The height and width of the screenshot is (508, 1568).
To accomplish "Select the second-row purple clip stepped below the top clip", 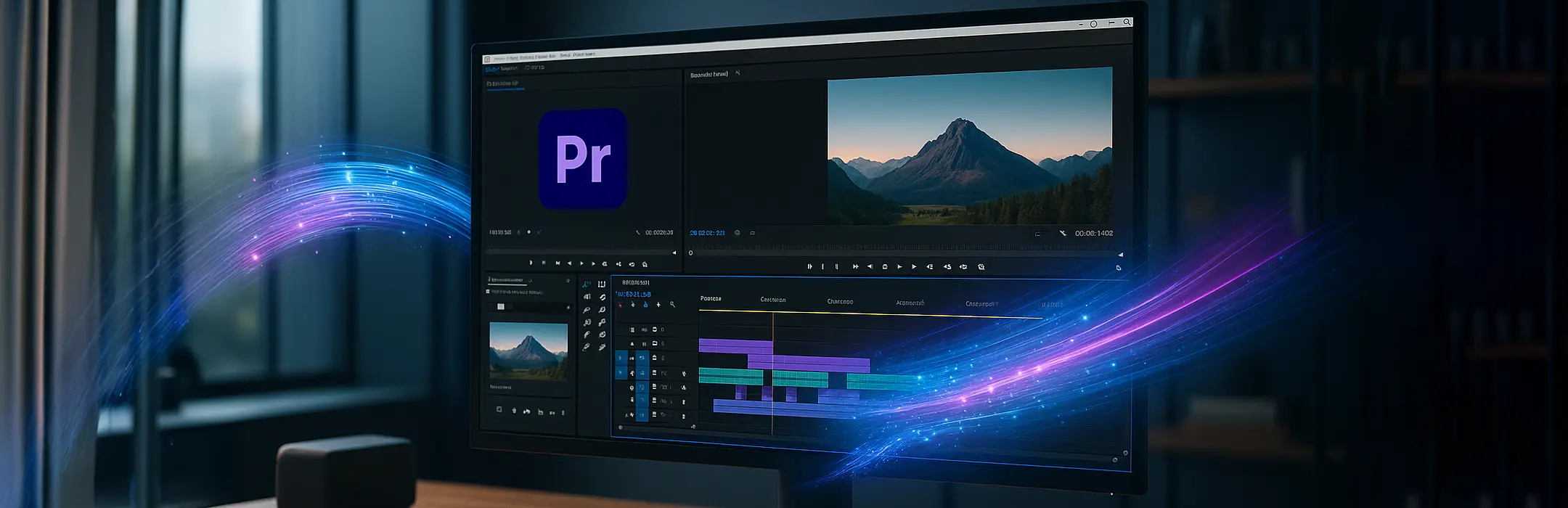I will tap(808, 362).
